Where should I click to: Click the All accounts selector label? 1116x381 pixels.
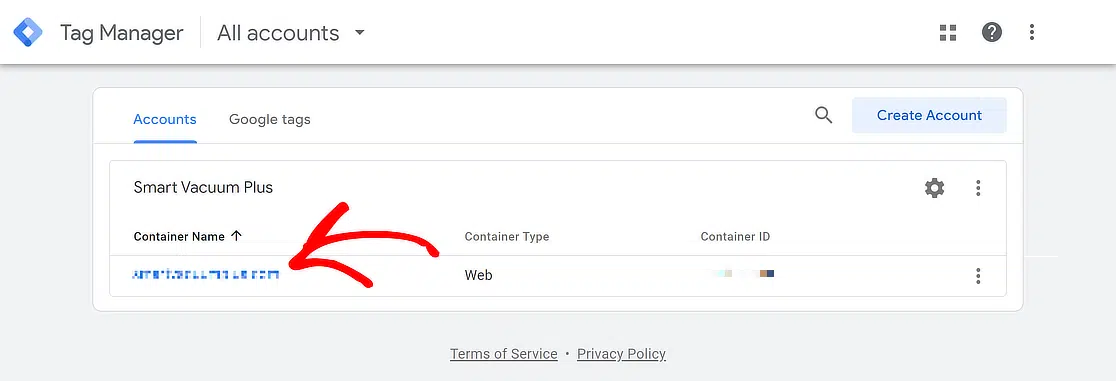(278, 33)
